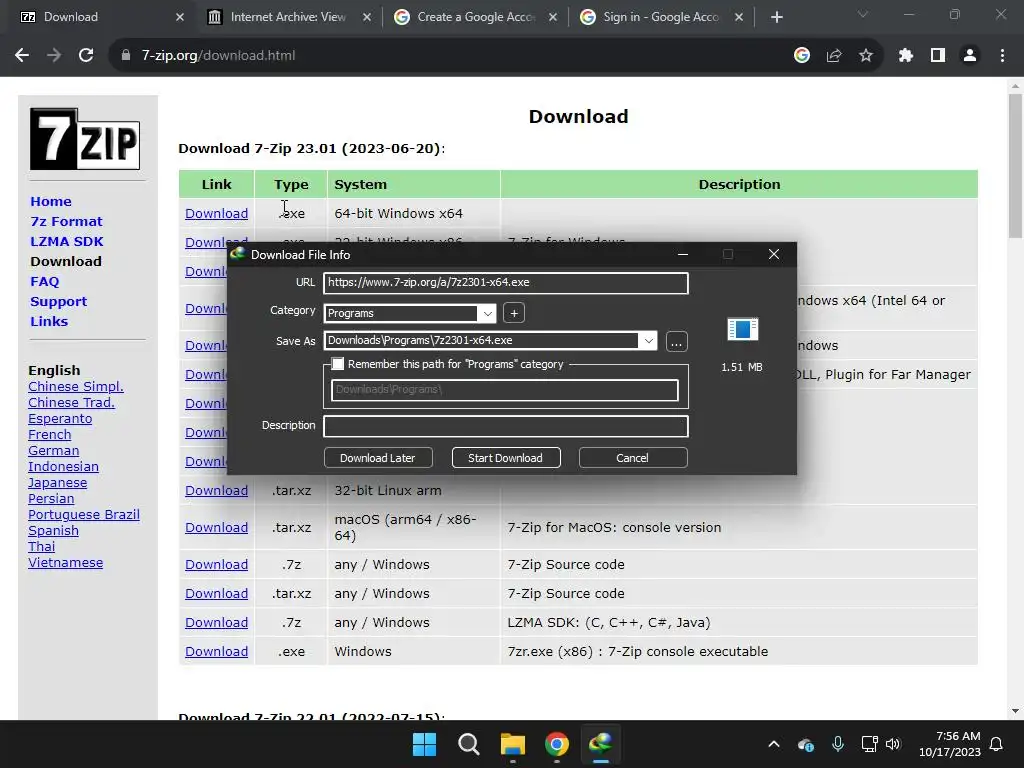The image size is (1024, 768).
Task: Expand the Save As path dropdown
Action: click(648, 341)
